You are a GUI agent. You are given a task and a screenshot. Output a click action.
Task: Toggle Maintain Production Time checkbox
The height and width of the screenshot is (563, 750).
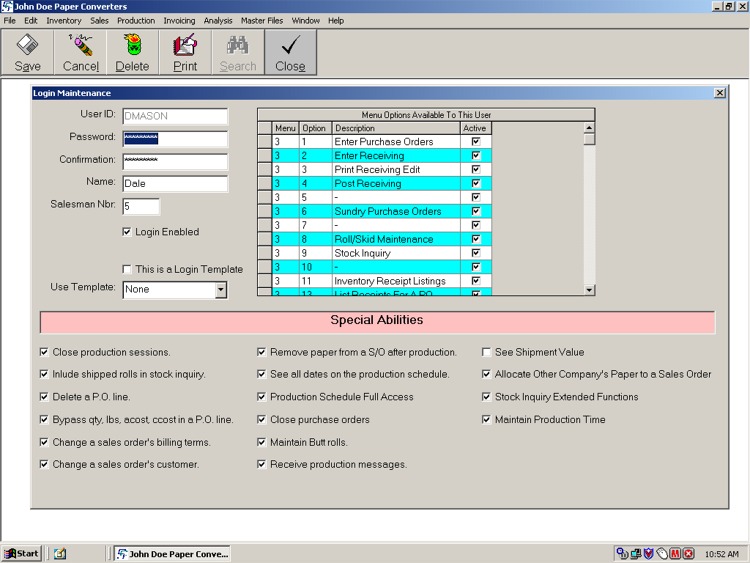[x=486, y=419]
